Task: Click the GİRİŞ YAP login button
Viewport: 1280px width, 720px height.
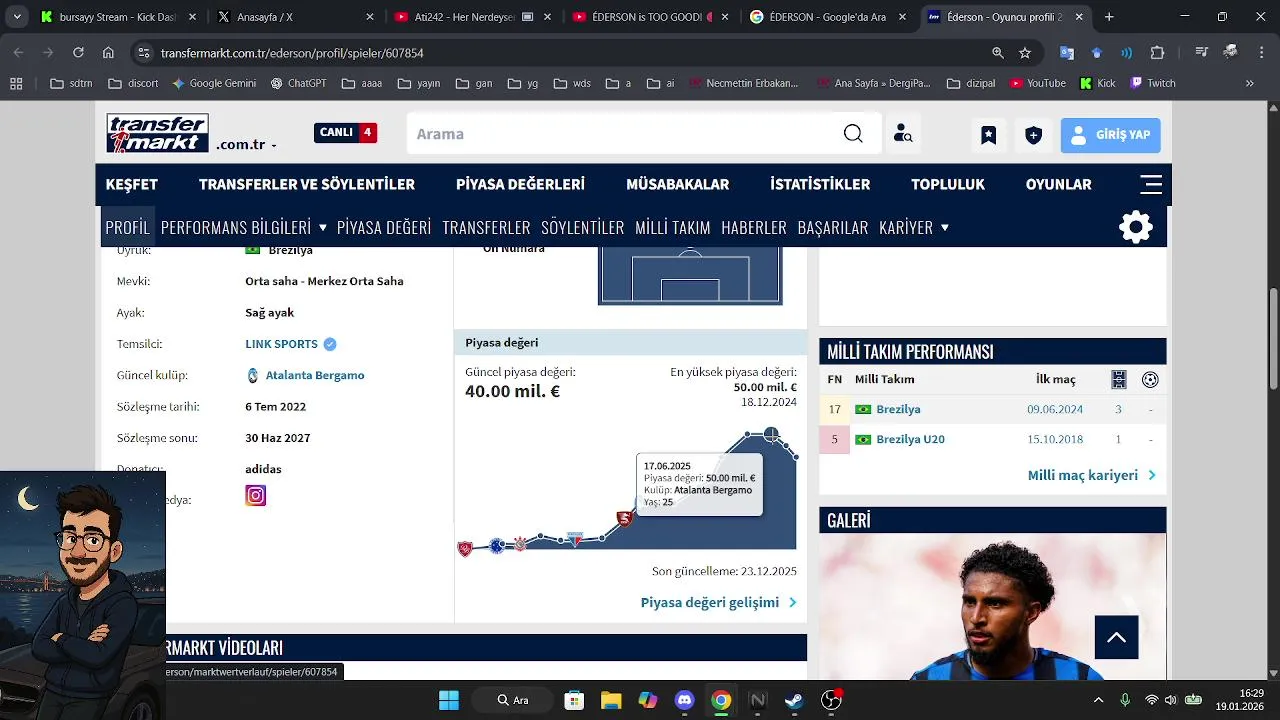Action: pos(1110,135)
